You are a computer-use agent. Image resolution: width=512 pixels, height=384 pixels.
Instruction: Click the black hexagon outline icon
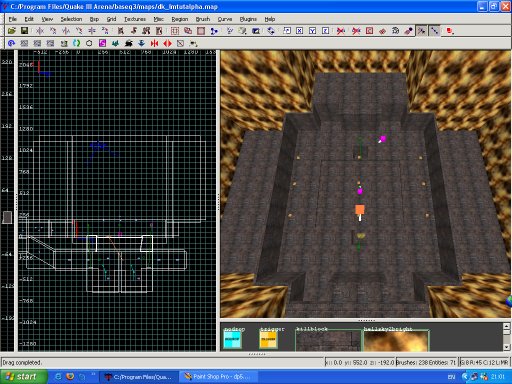coord(89,43)
